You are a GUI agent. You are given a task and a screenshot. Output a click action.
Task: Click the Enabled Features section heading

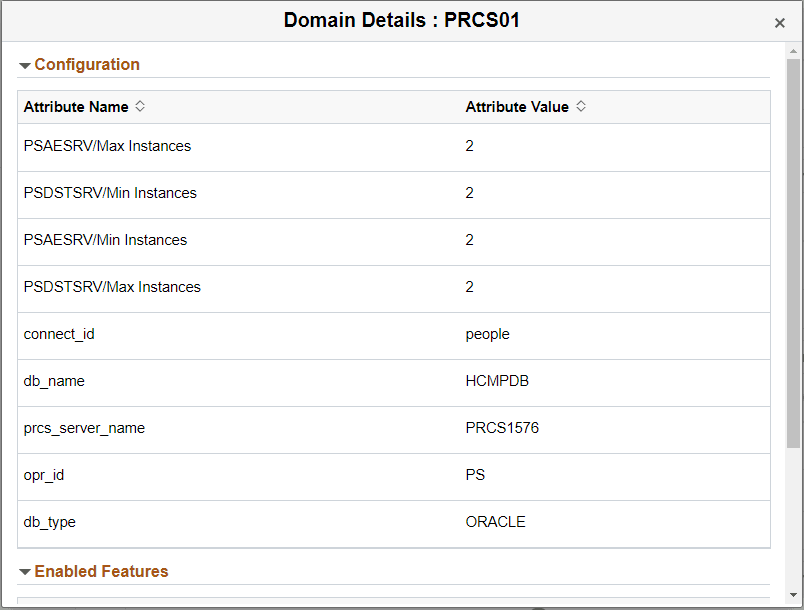click(101, 571)
